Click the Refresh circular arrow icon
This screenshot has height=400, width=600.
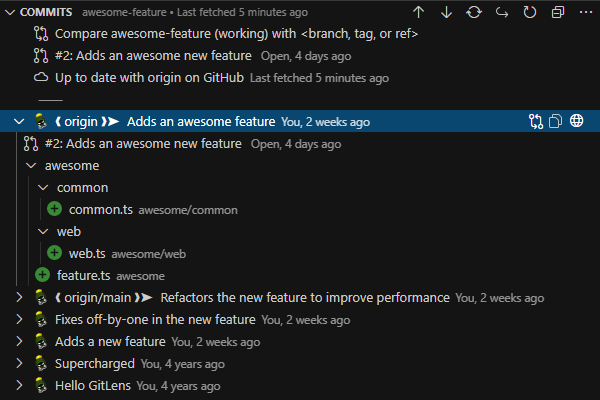[529, 12]
